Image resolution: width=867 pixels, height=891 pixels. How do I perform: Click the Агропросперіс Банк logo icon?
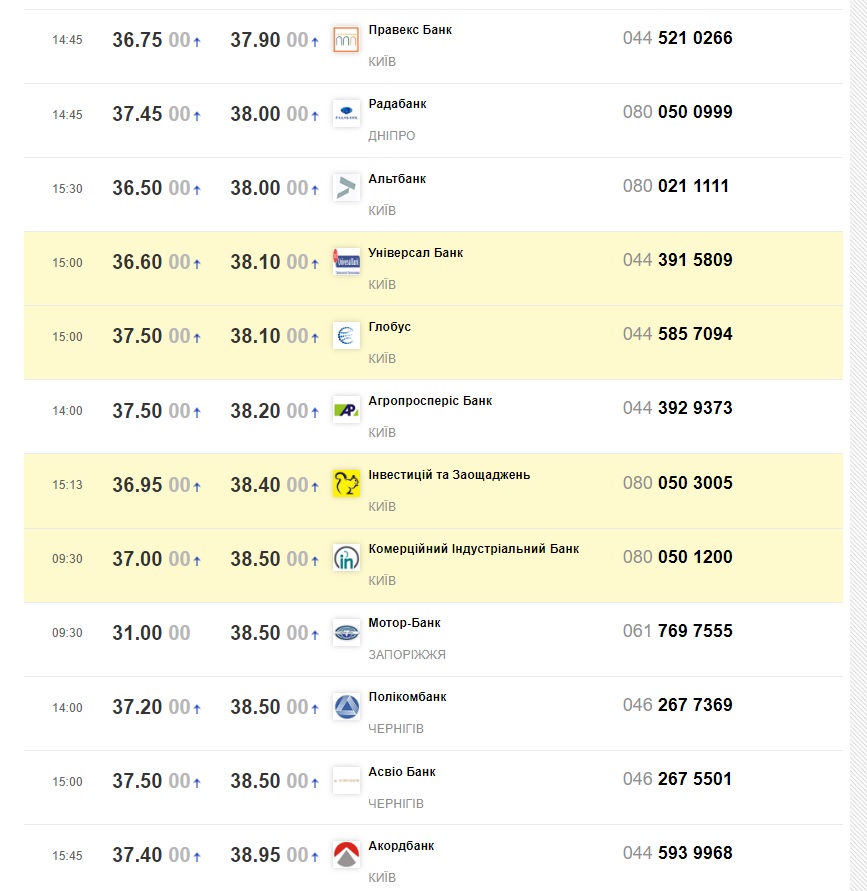pyautogui.click(x=346, y=410)
